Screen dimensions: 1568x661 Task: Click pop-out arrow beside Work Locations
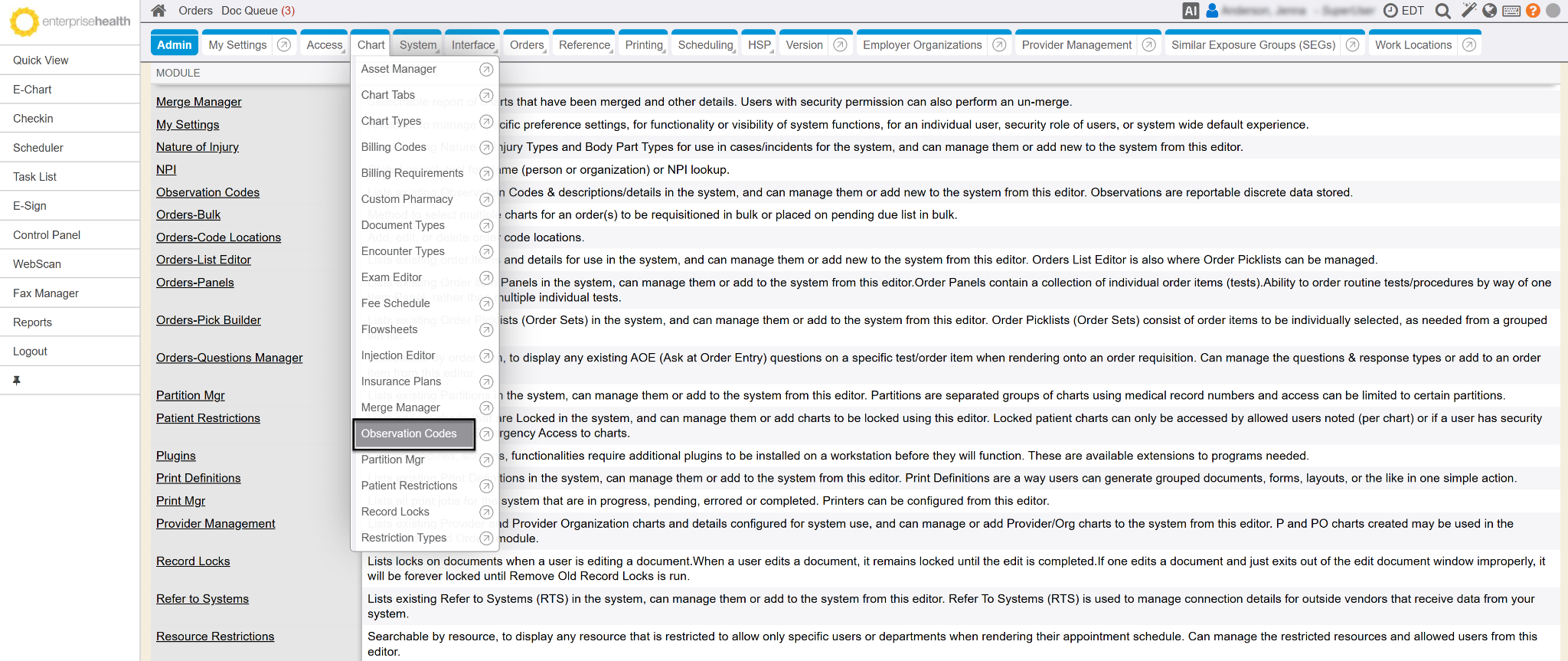(1468, 45)
